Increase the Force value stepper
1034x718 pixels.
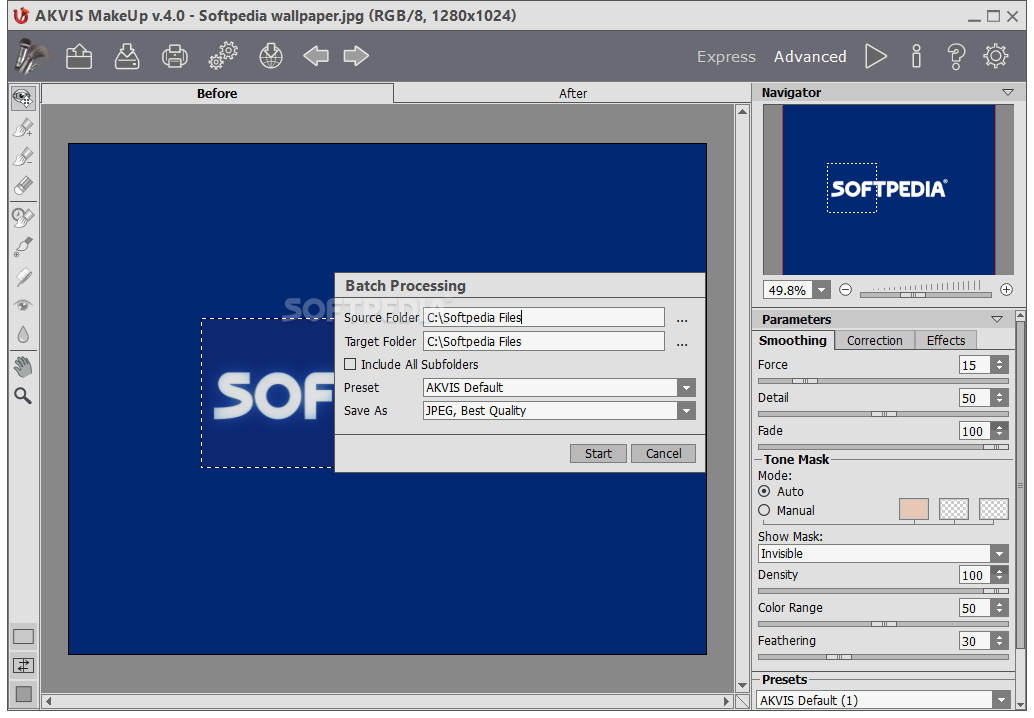1000,361
